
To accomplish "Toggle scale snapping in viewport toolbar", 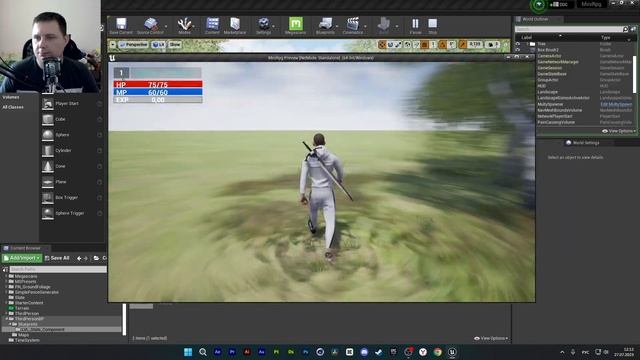I will (462, 44).
